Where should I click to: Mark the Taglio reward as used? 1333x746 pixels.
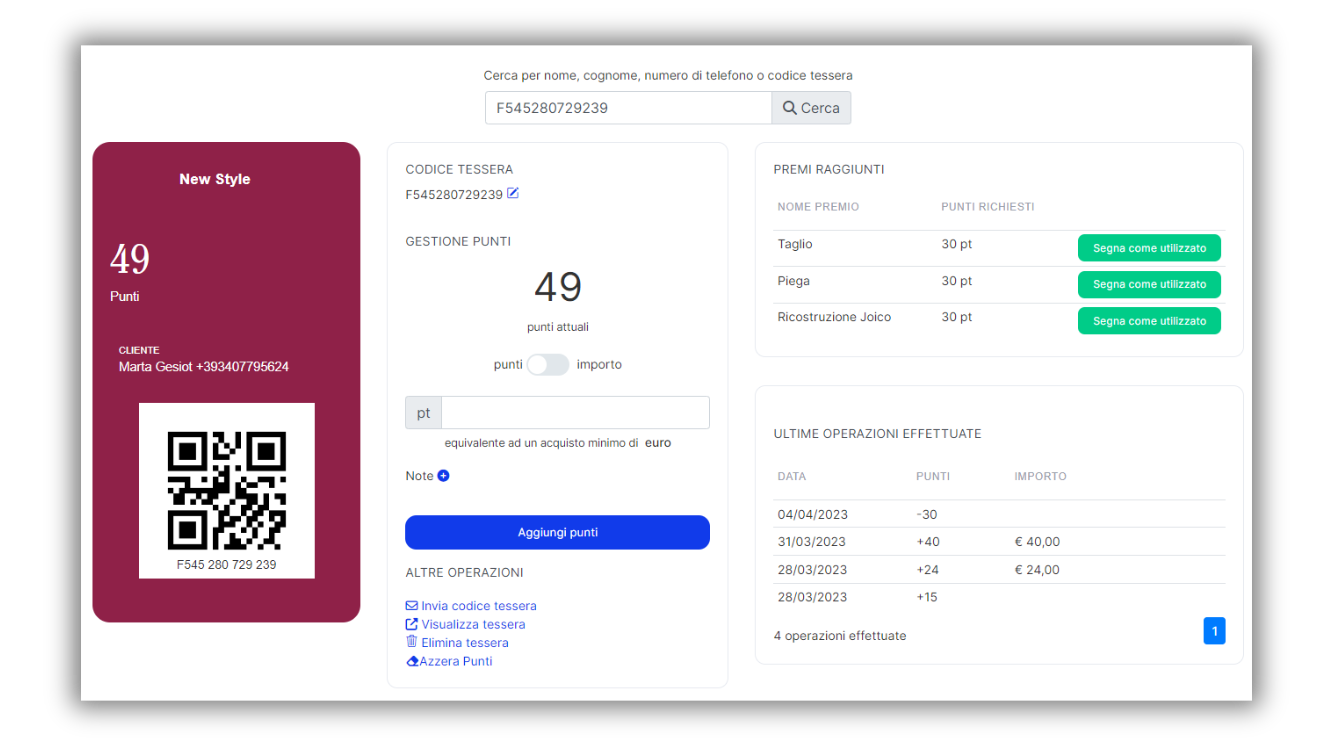(1149, 248)
